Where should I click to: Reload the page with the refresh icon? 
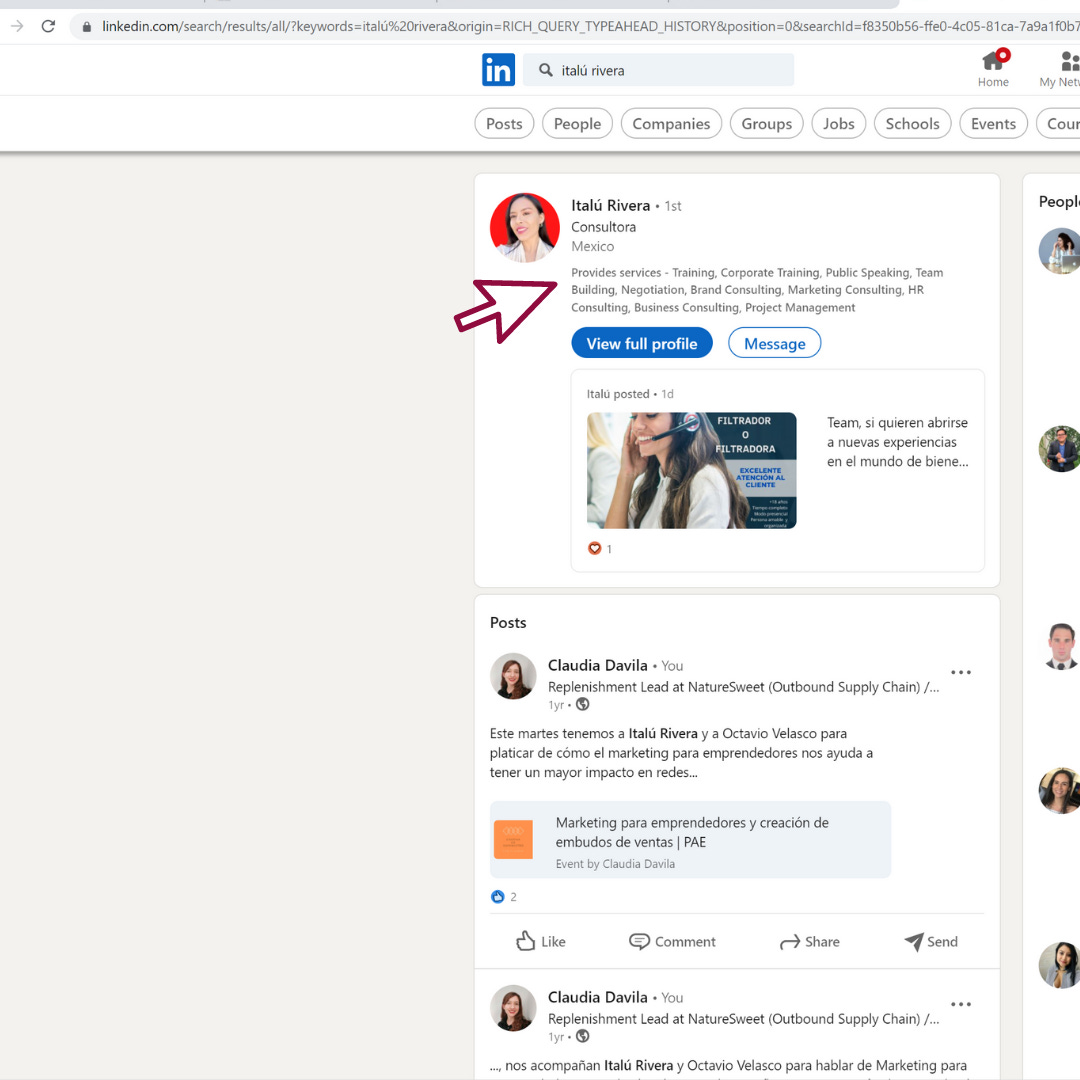pos(48,26)
